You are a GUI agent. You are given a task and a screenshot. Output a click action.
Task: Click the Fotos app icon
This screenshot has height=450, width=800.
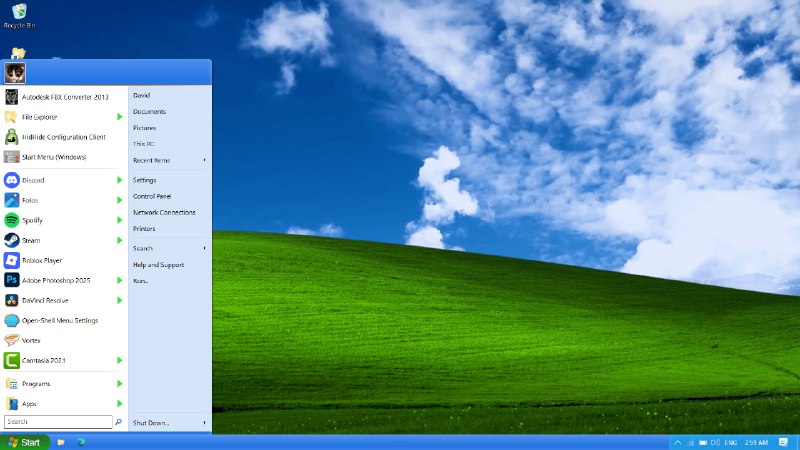tap(11, 200)
